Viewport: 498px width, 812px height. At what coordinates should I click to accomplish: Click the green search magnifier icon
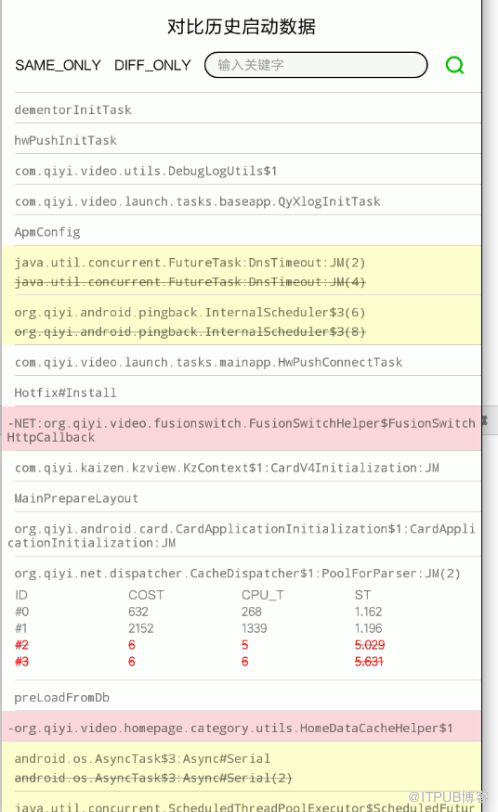[455, 65]
